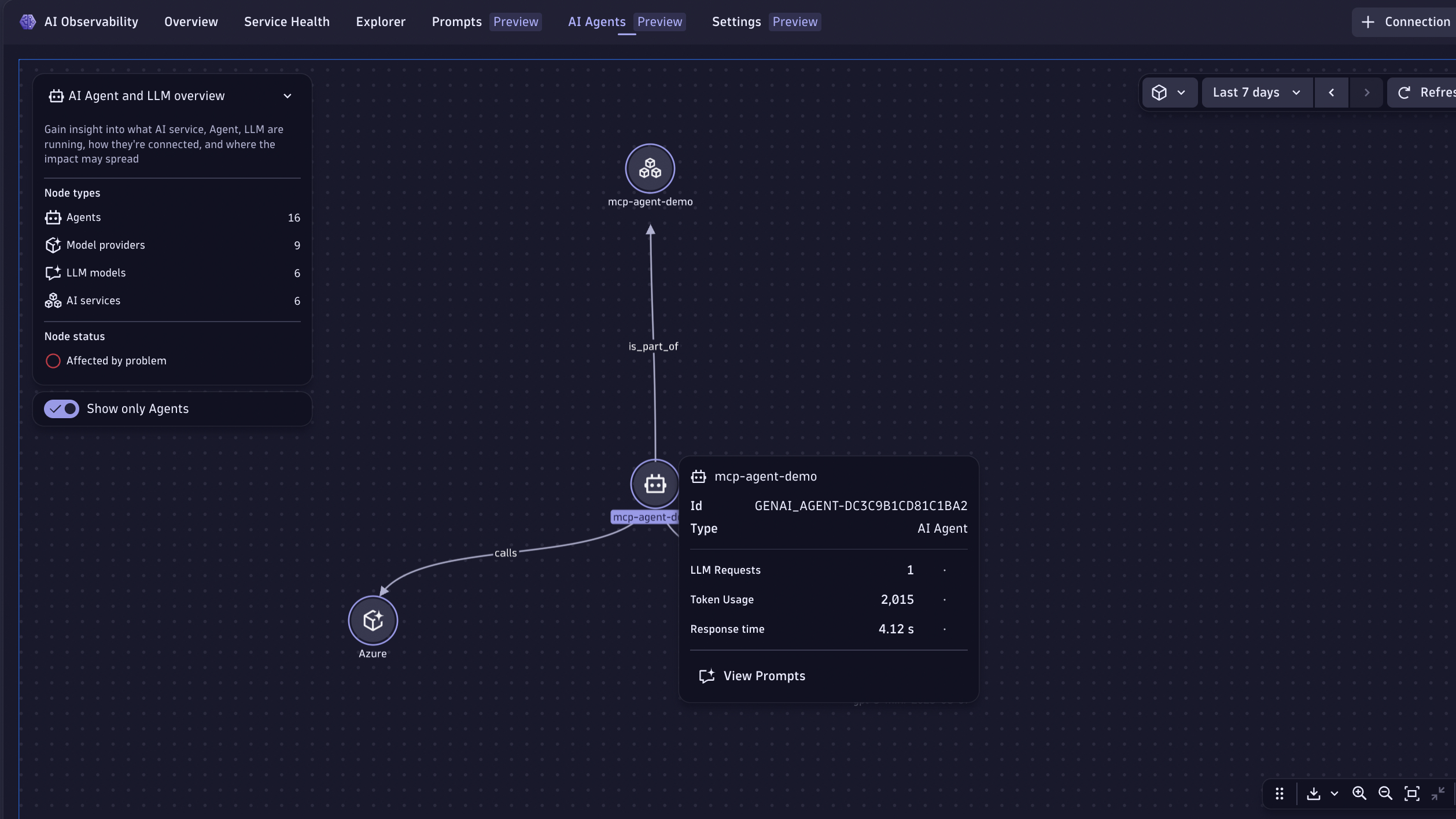The image size is (1456, 819).
Task: Click the Model providers node type icon
Action: click(x=53, y=245)
